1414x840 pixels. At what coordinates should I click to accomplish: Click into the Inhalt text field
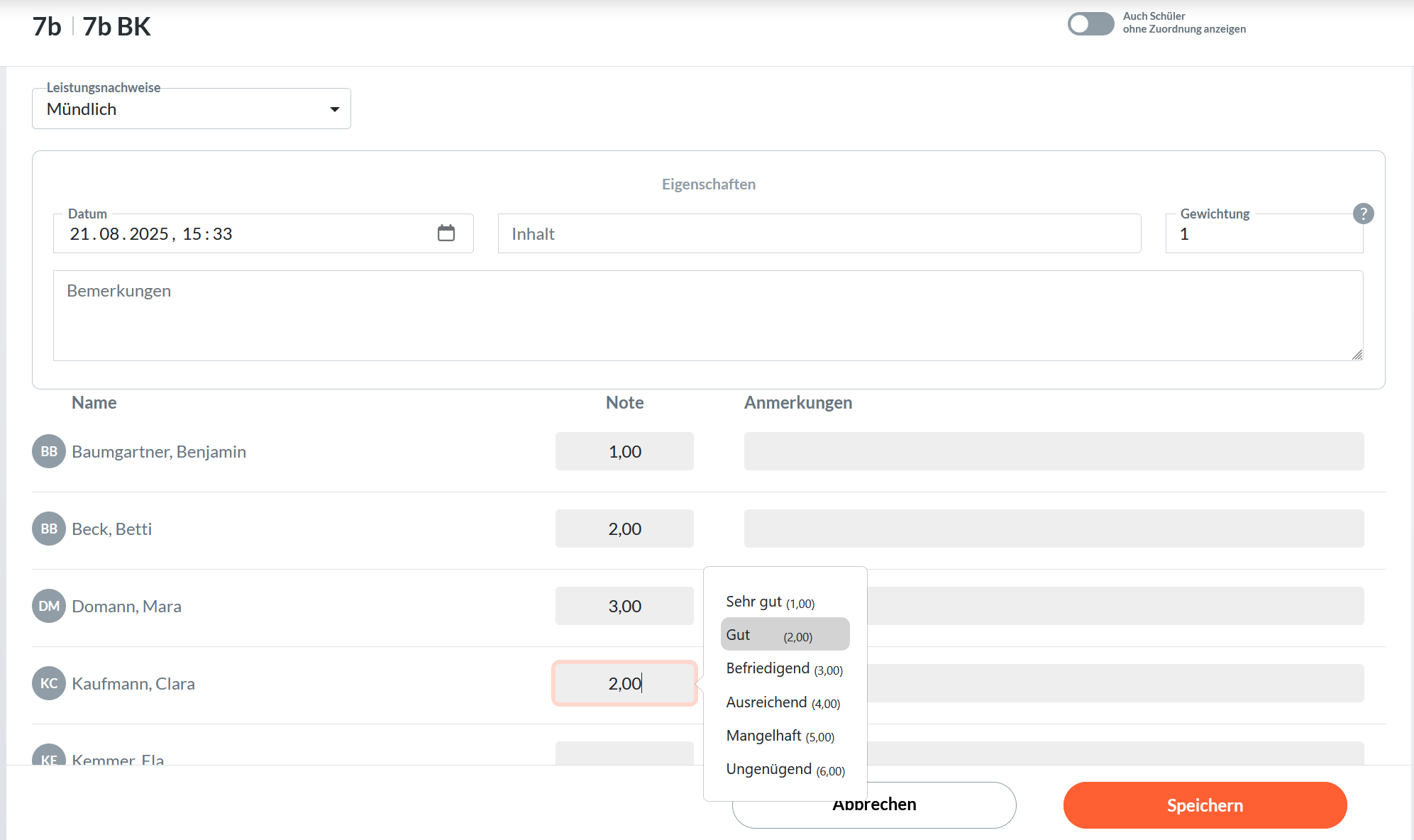pos(819,233)
